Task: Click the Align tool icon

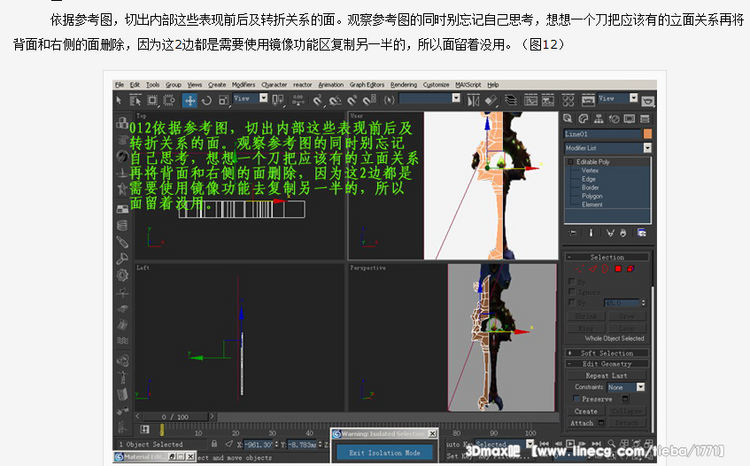Action: coord(491,100)
